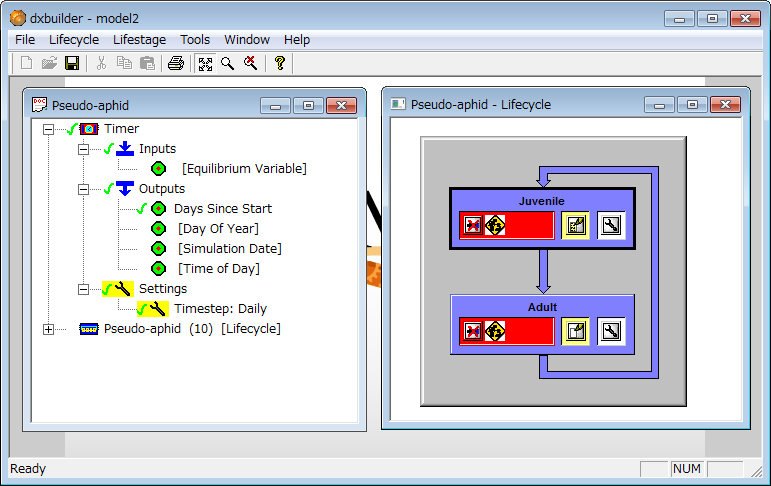The image size is (771, 486).
Task: Close the Pseudo-aphid tree window
Action: tap(341, 106)
